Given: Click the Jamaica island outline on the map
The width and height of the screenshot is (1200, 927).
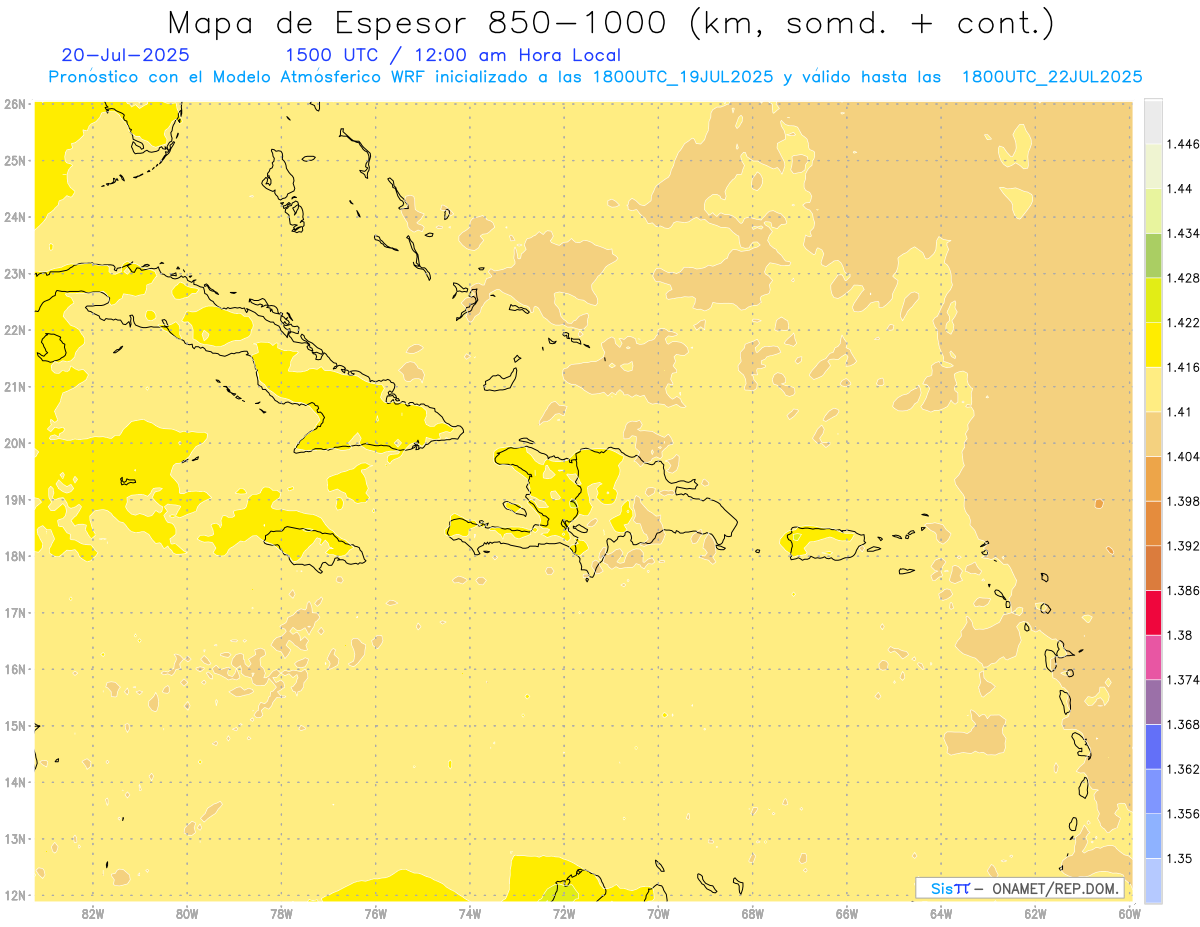Looking at the screenshot, I should (x=313, y=548).
